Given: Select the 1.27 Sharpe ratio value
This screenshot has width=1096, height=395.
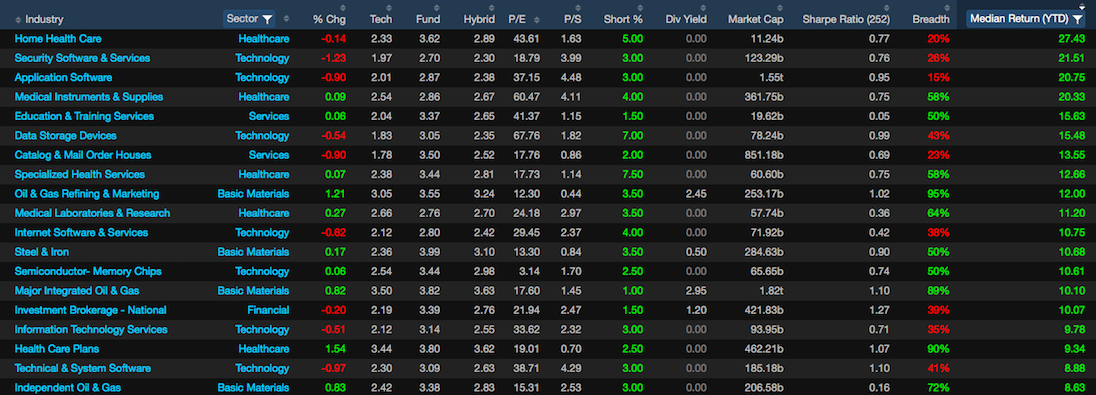Looking at the screenshot, I should [x=879, y=310].
